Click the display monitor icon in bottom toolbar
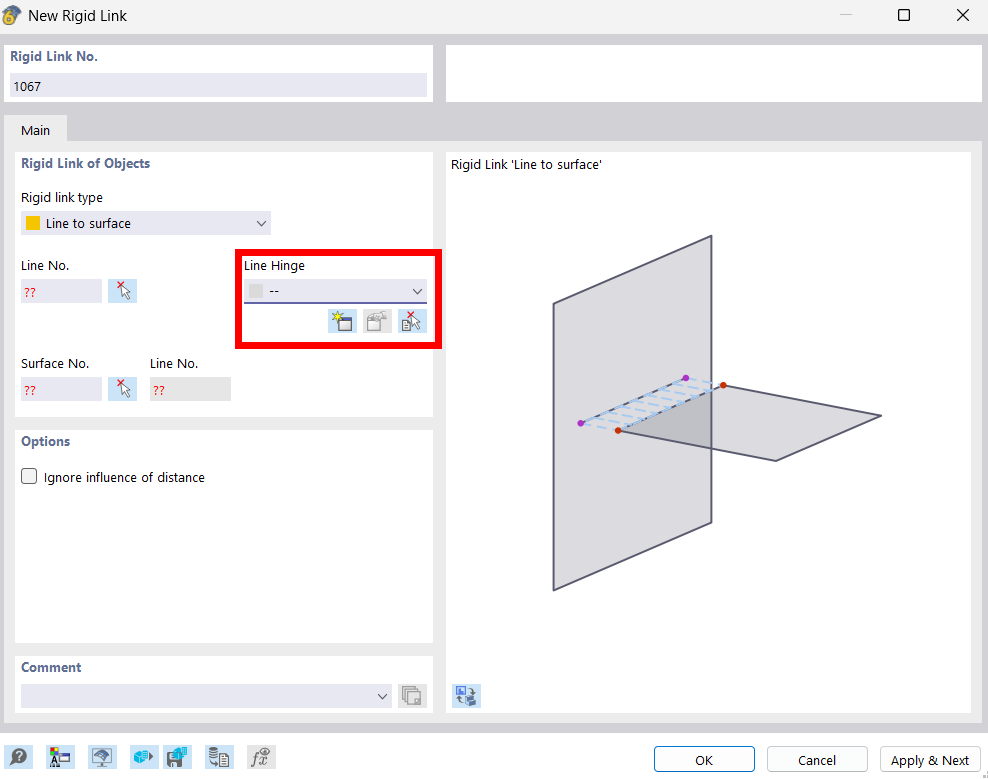Image resolution: width=988 pixels, height=779 pixels. click(102, 758)
